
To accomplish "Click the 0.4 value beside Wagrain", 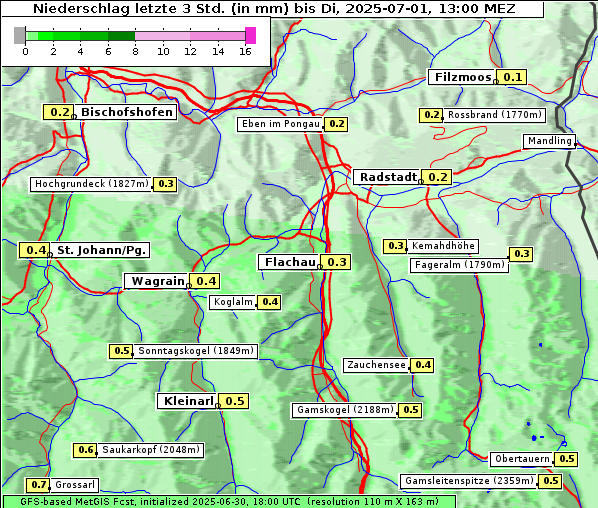I will pyautogui.click(x=205, y=281).
